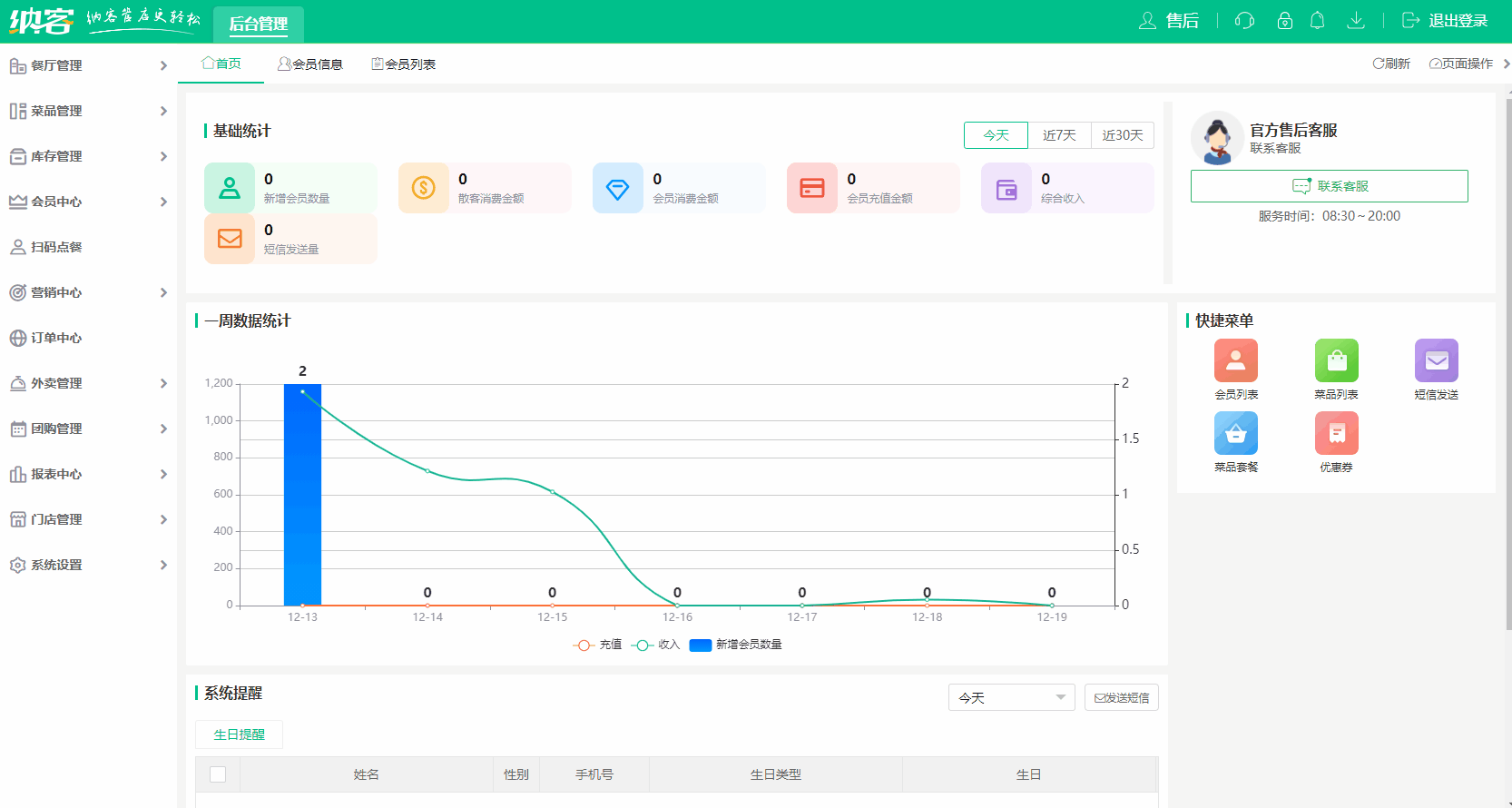Expand 餐厅管理 sidebar menu

click(88, 65)
